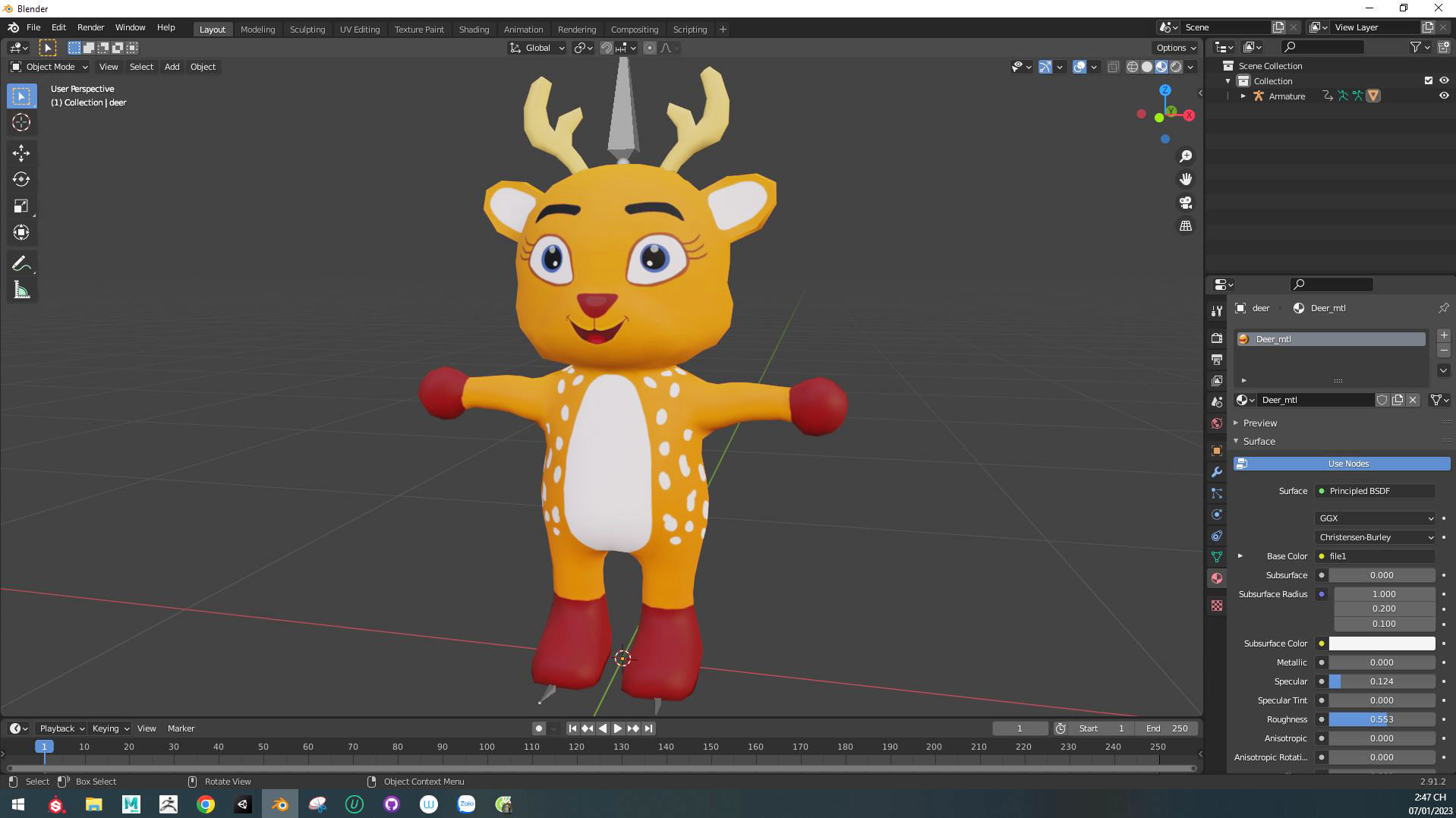The height and width of the screenshot is (818, 1456).
Task: Collapse the Surface panel
Action: (x=1259, y=441)
